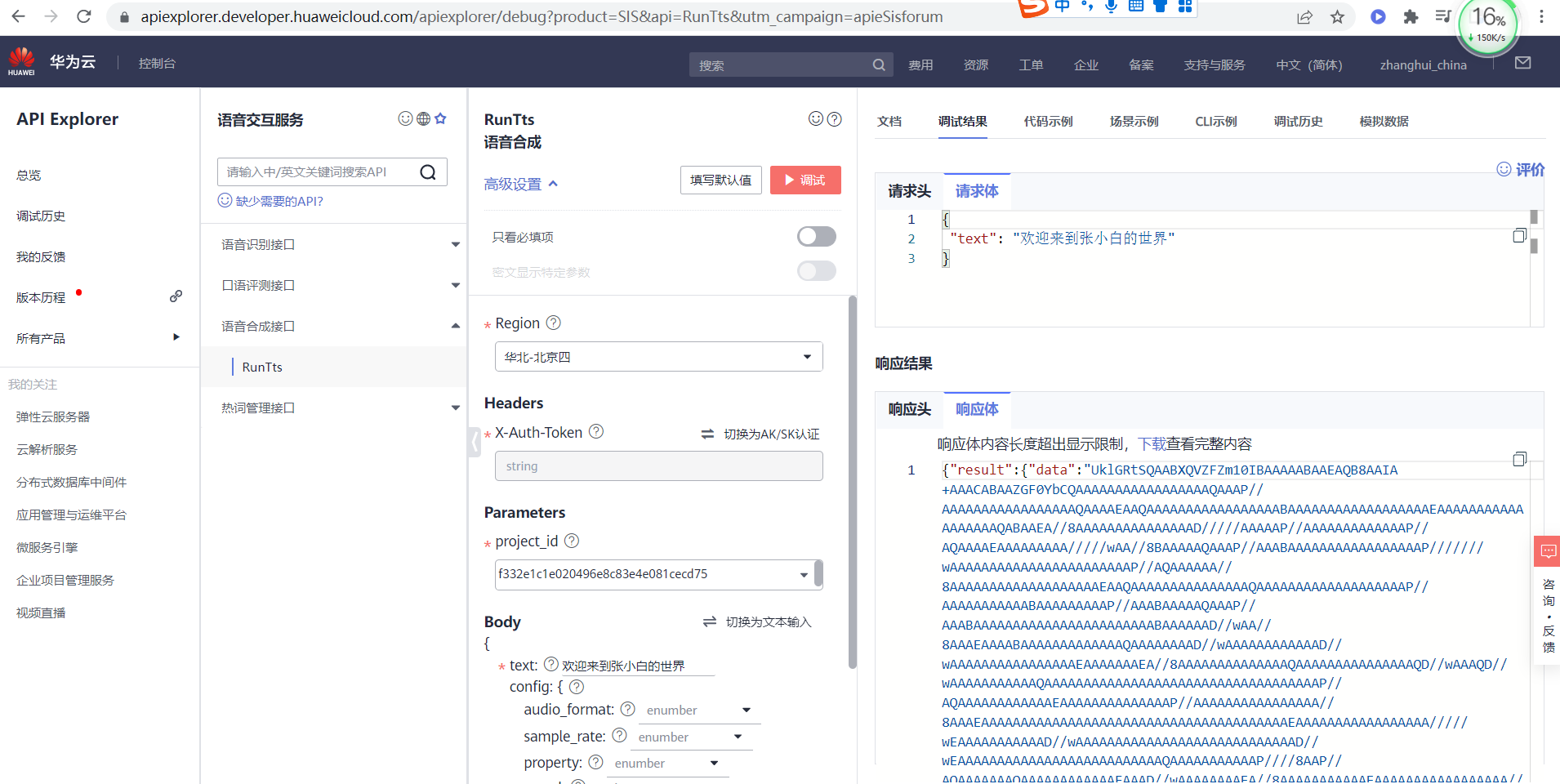Bookmark this page with the star icon
This screenshot has height=784, width=1560.
click(x=1337, y=17)
